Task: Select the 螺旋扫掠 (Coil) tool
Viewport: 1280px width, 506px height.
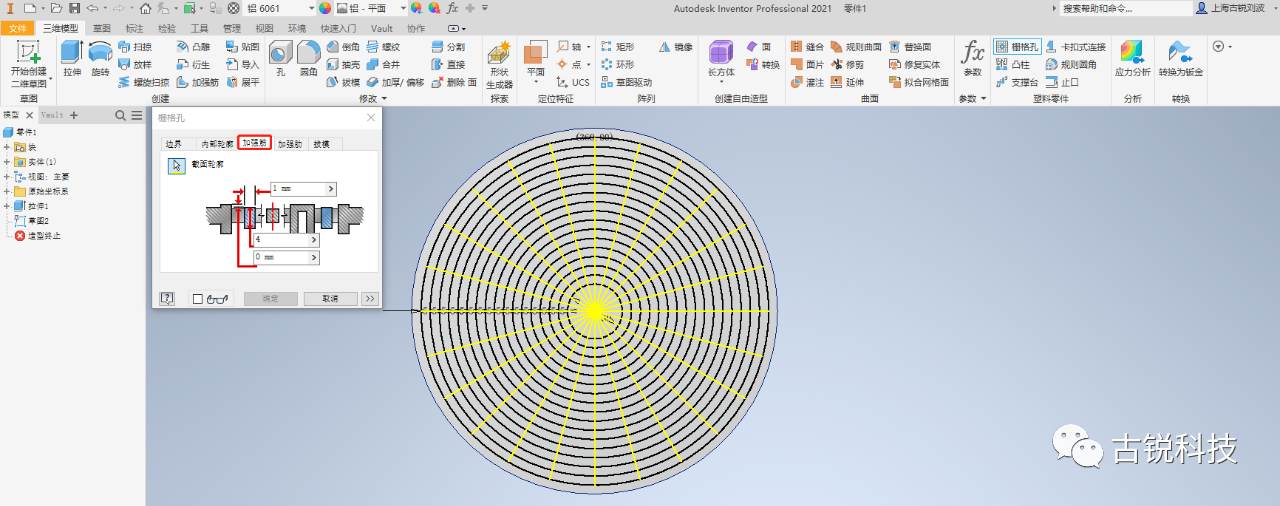Action: pos(142,82)
